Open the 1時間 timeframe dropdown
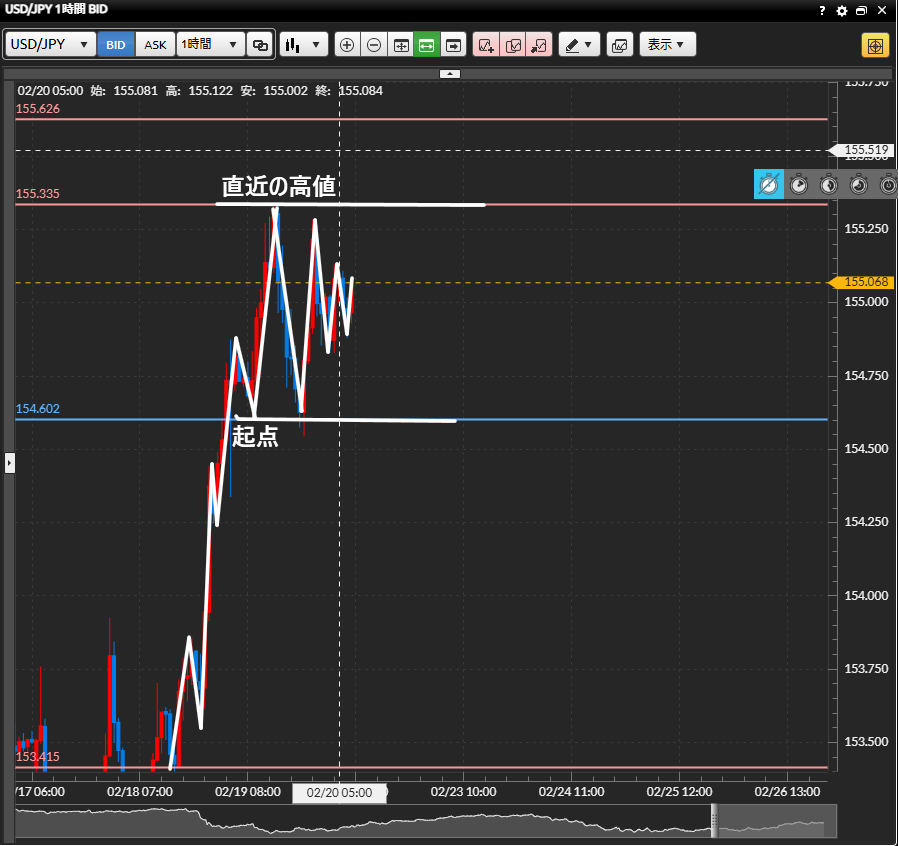The height and width of the screenshot is (846, 898). [x=210, y=45]
